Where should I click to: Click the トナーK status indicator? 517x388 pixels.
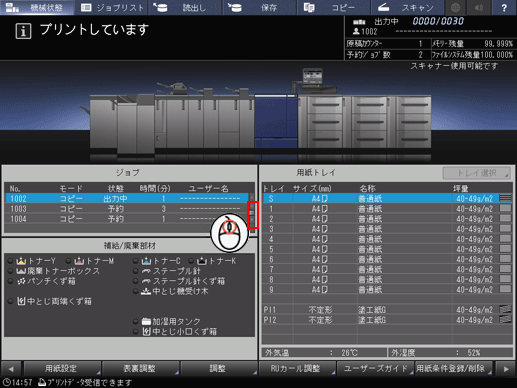click(x=191, y=261)
